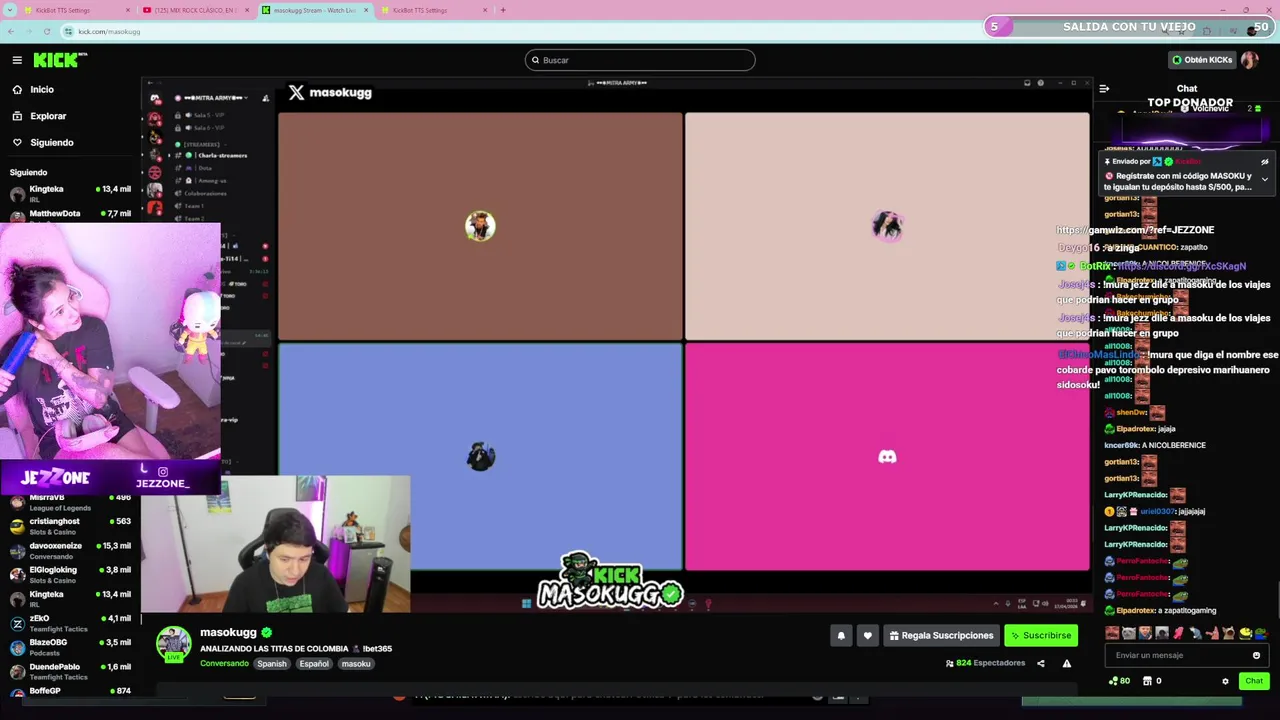Click the X masokugg handle overlay
The height and width of the screenshot is (720, 1280).
click(x=330, y=92)
